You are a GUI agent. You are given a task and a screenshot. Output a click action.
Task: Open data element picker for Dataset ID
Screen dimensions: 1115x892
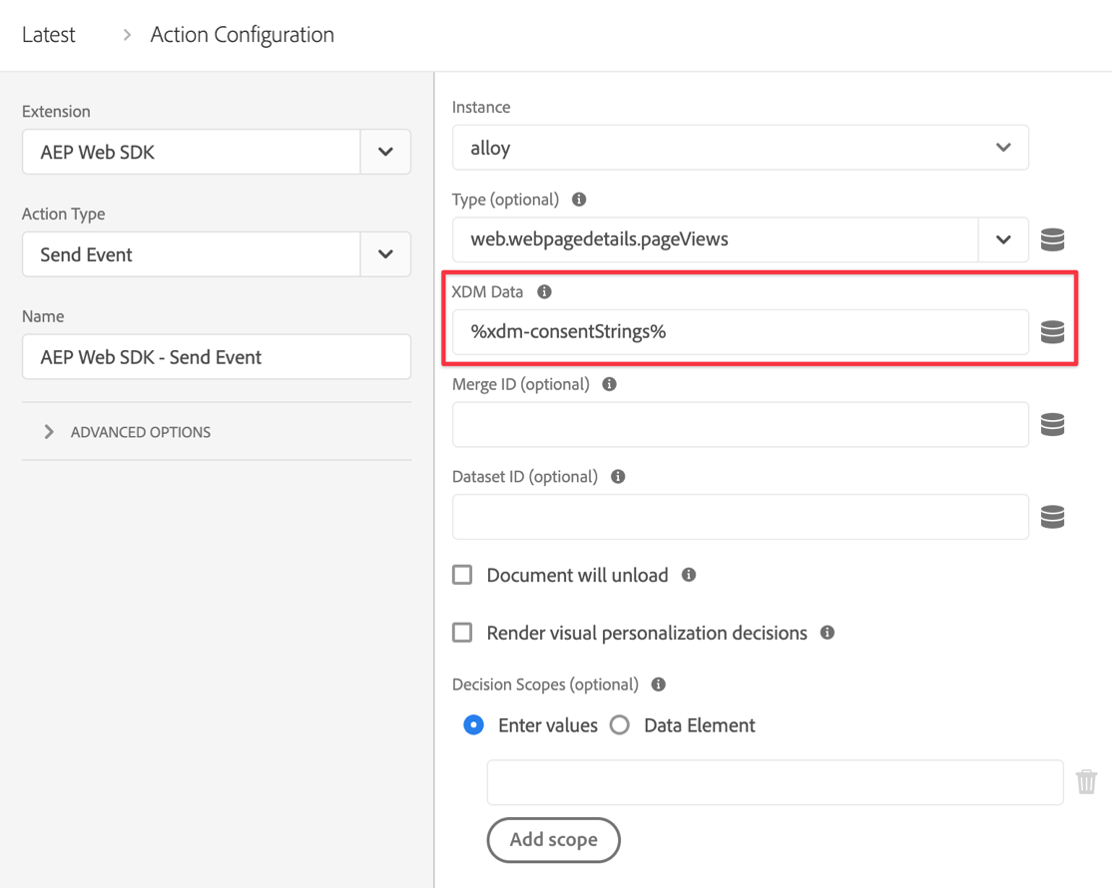point(1051,517)
